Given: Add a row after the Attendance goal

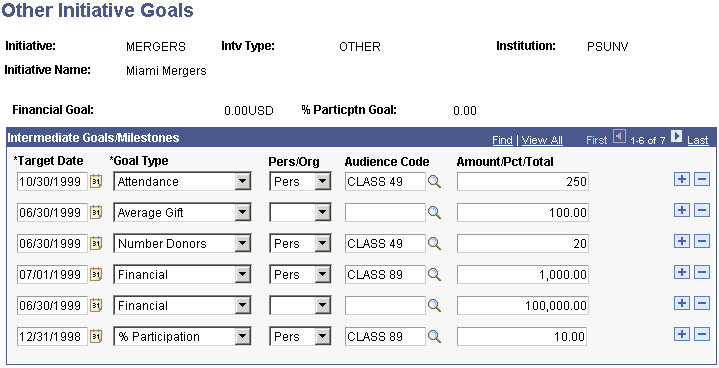Looking at the screenshot, I should (x=682, y=180).
